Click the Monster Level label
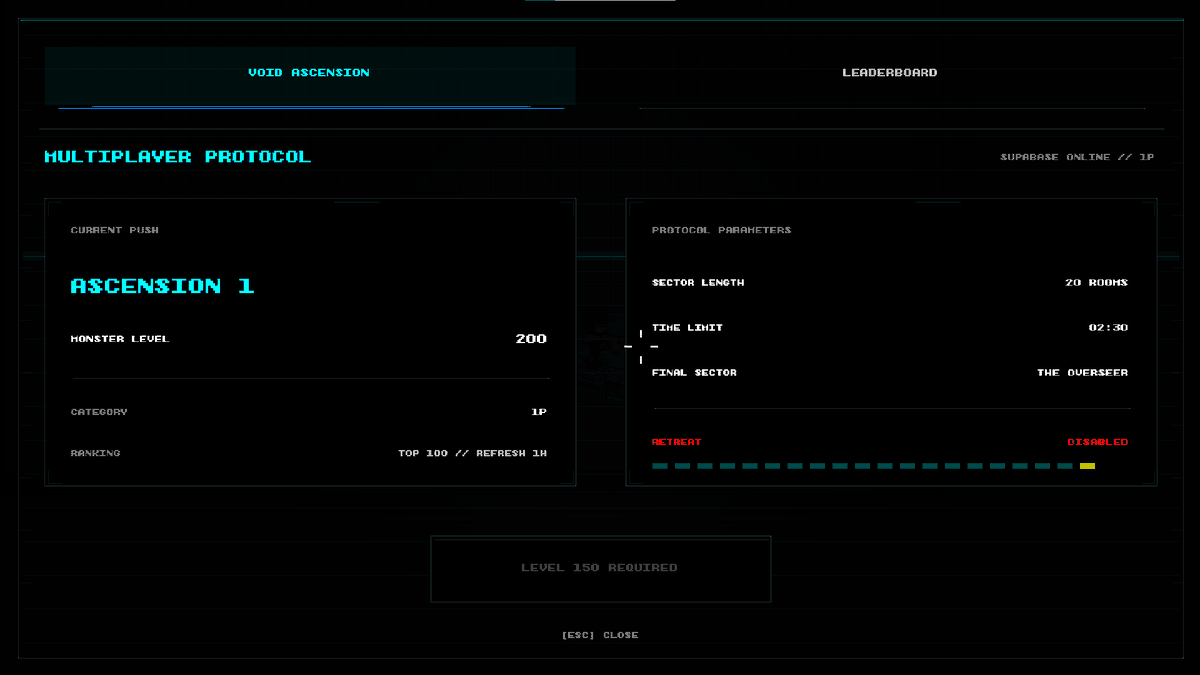The width and height of the screenshot is (1200, 675). coord(120,339)
